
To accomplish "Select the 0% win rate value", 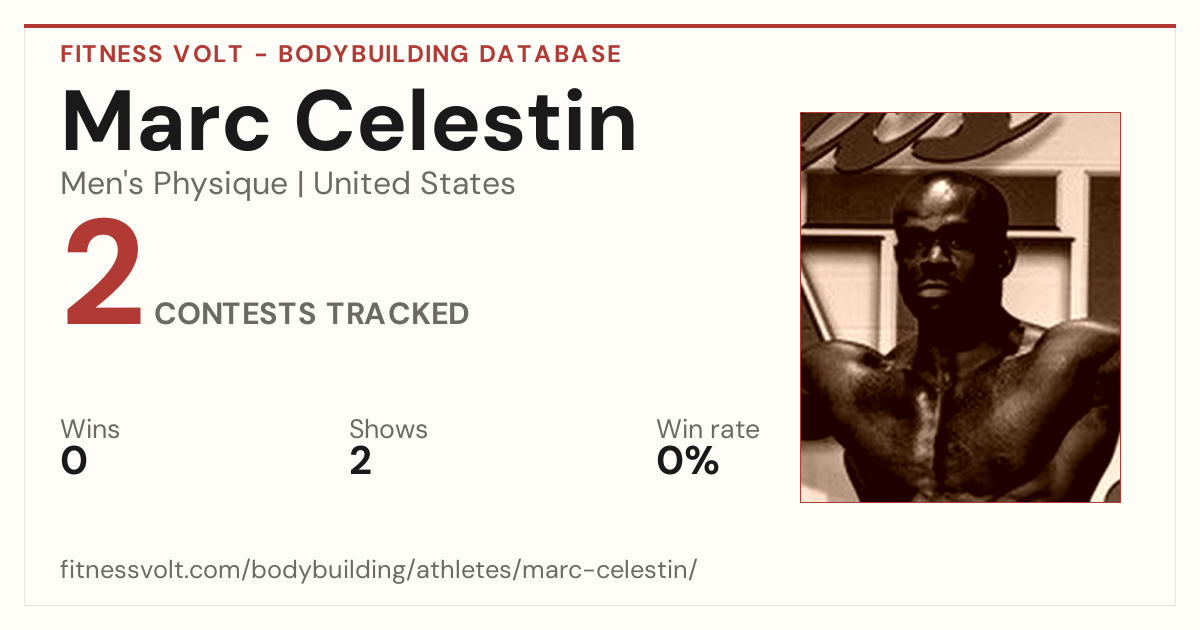I will (x=688, y=461).
